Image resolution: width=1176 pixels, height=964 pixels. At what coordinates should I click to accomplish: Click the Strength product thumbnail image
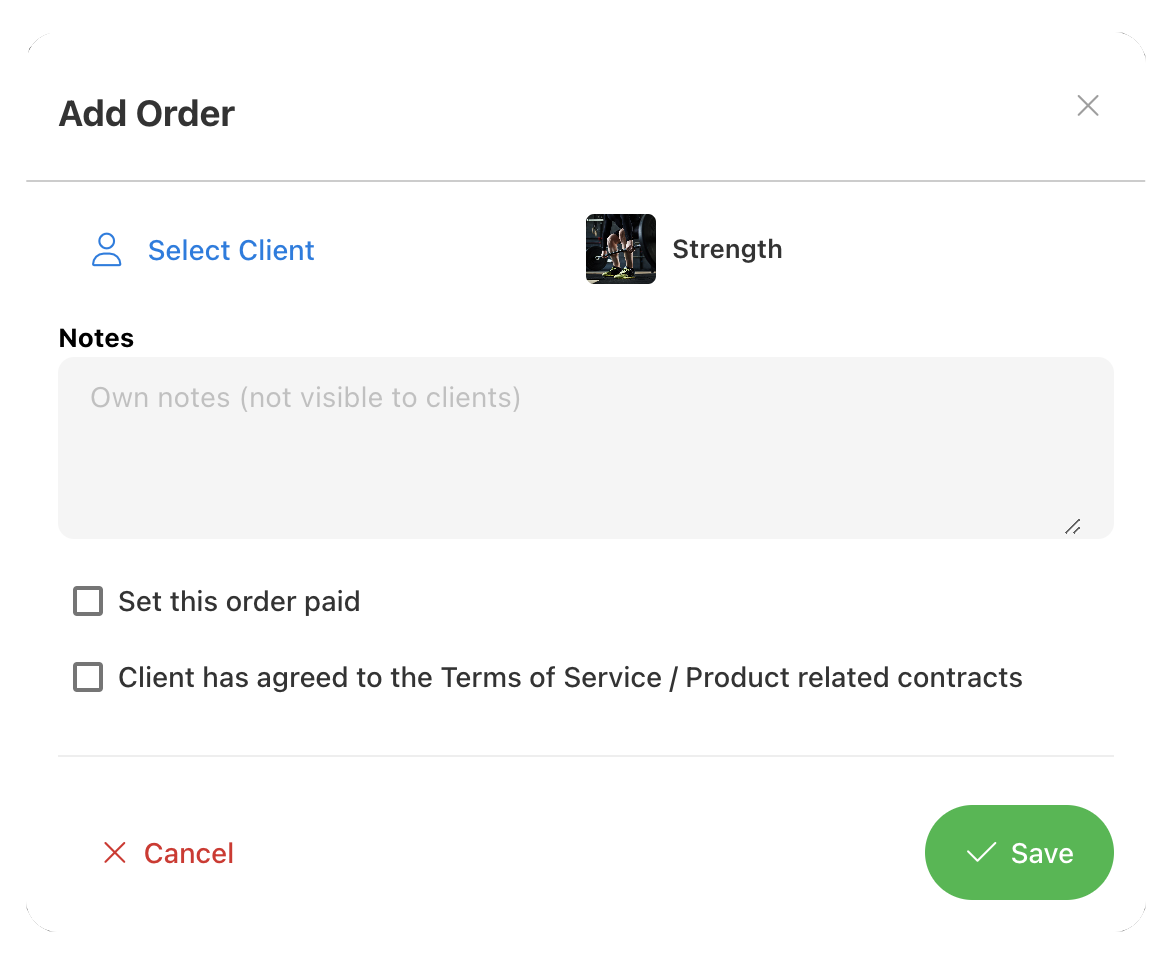tap(621, 249)
